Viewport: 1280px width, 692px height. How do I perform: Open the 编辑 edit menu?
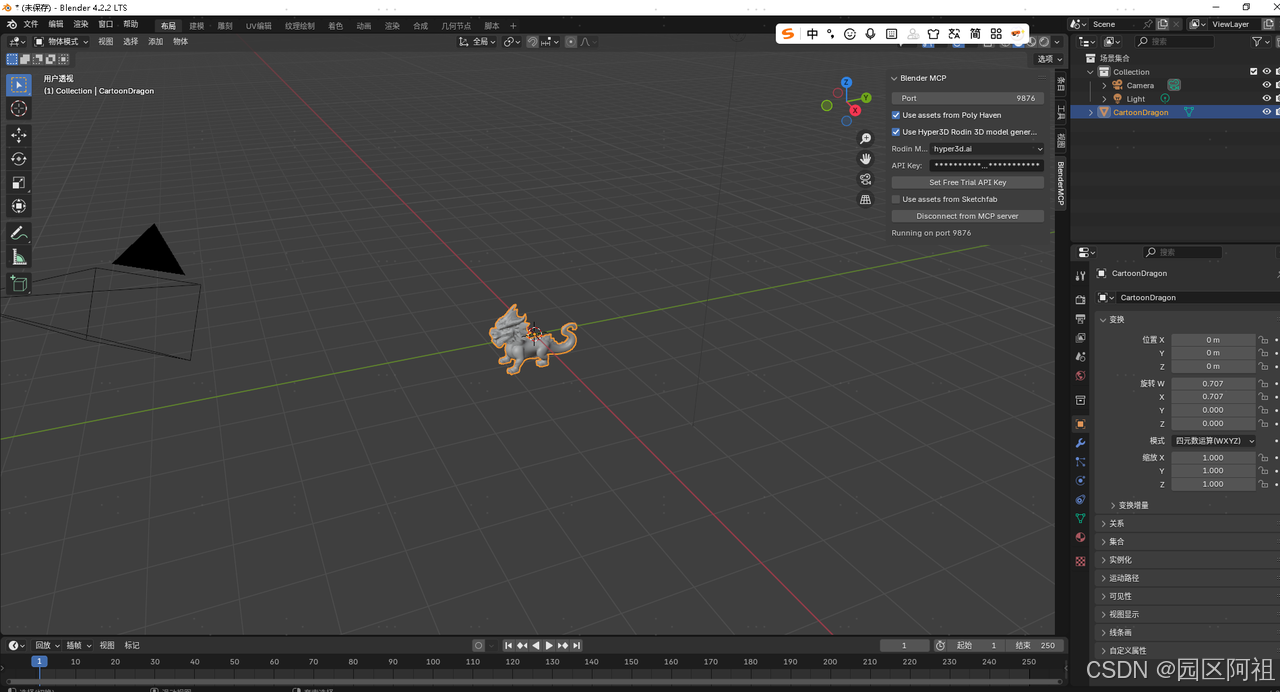(56, 24)
